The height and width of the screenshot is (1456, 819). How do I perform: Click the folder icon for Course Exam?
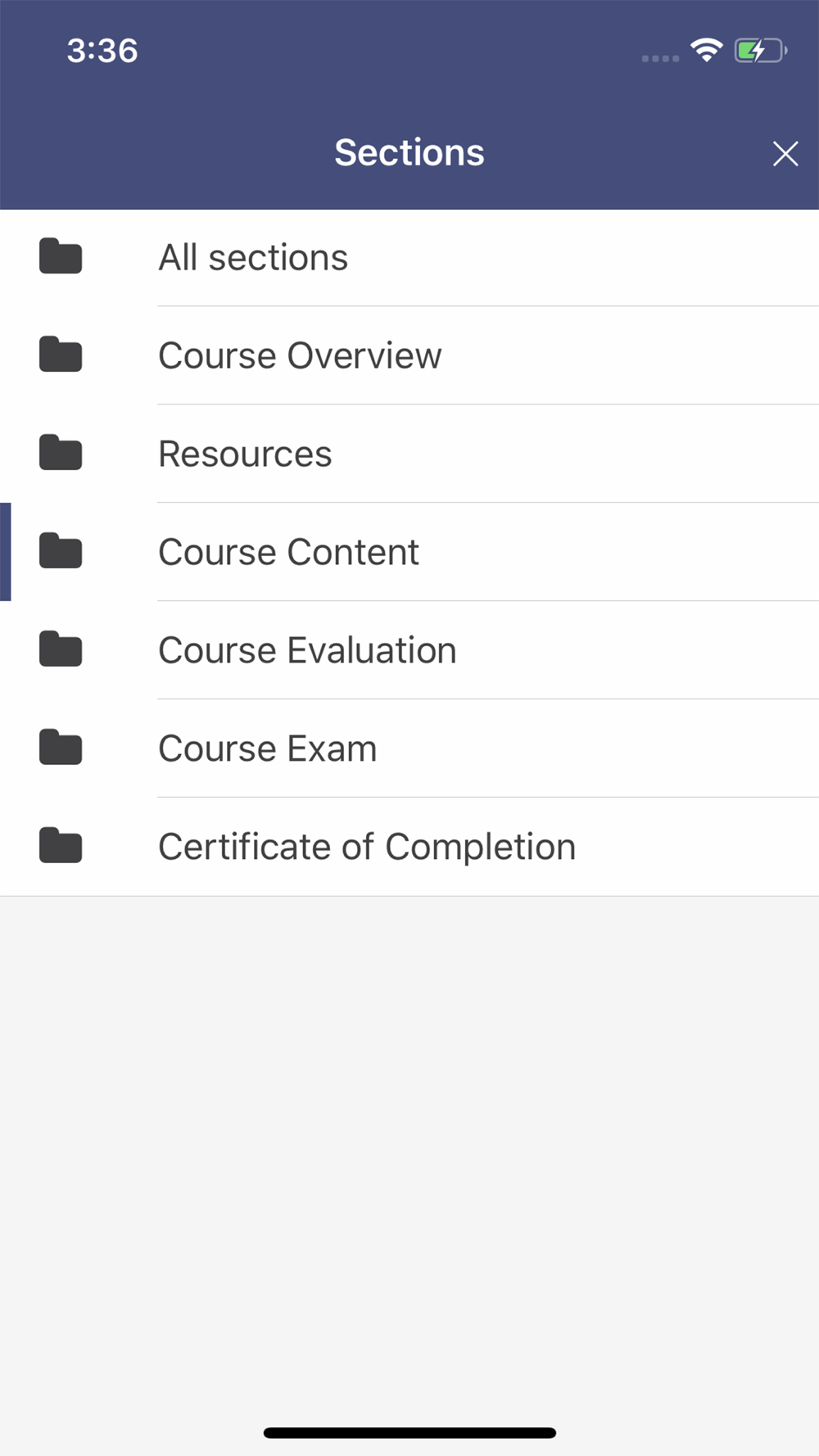click(x=61, y=748)
